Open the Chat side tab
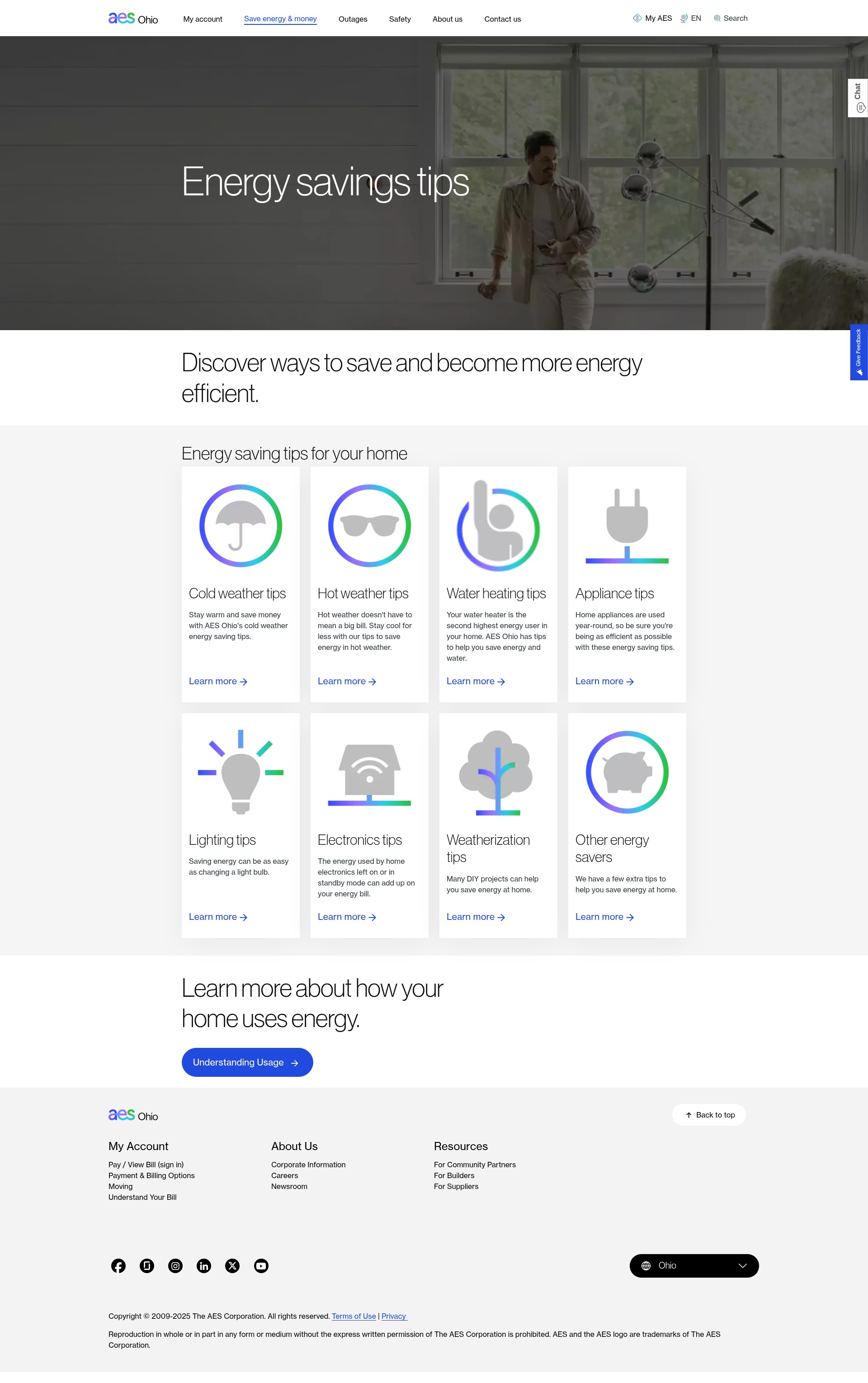868x1383 pixels. click(858, 98)
